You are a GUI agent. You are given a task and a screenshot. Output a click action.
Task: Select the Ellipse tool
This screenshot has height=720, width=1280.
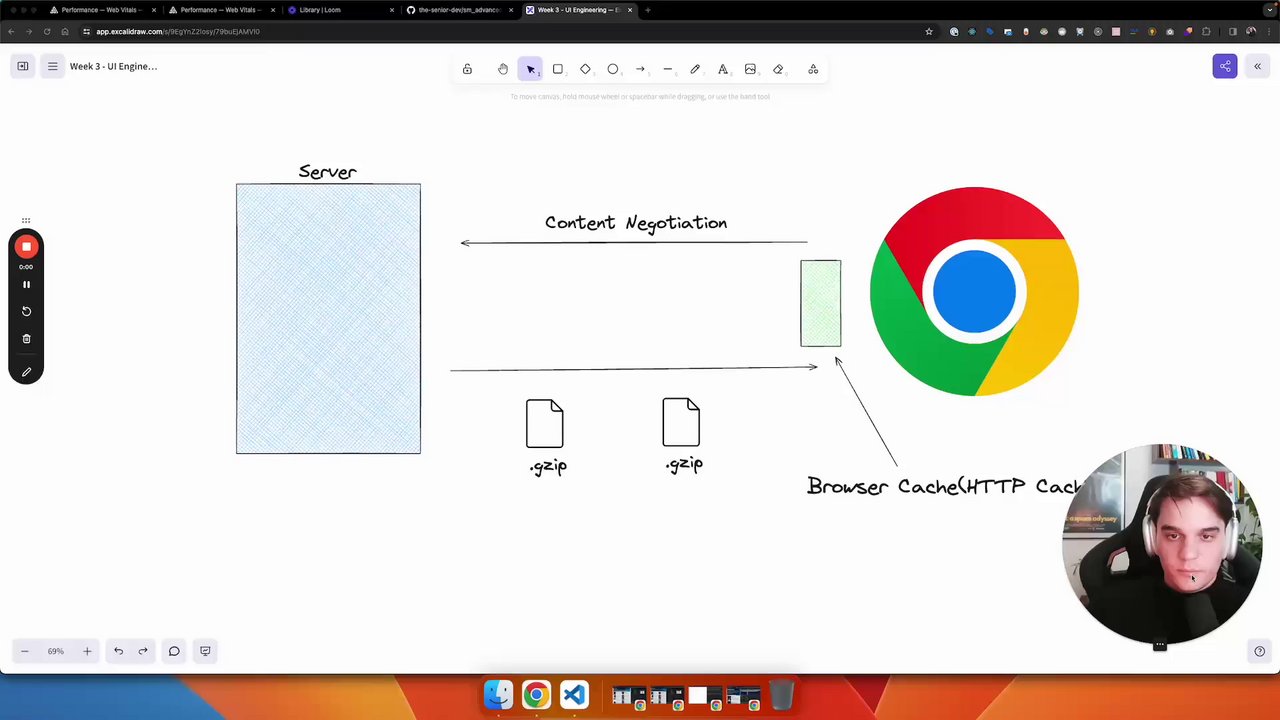click(613, 69)
